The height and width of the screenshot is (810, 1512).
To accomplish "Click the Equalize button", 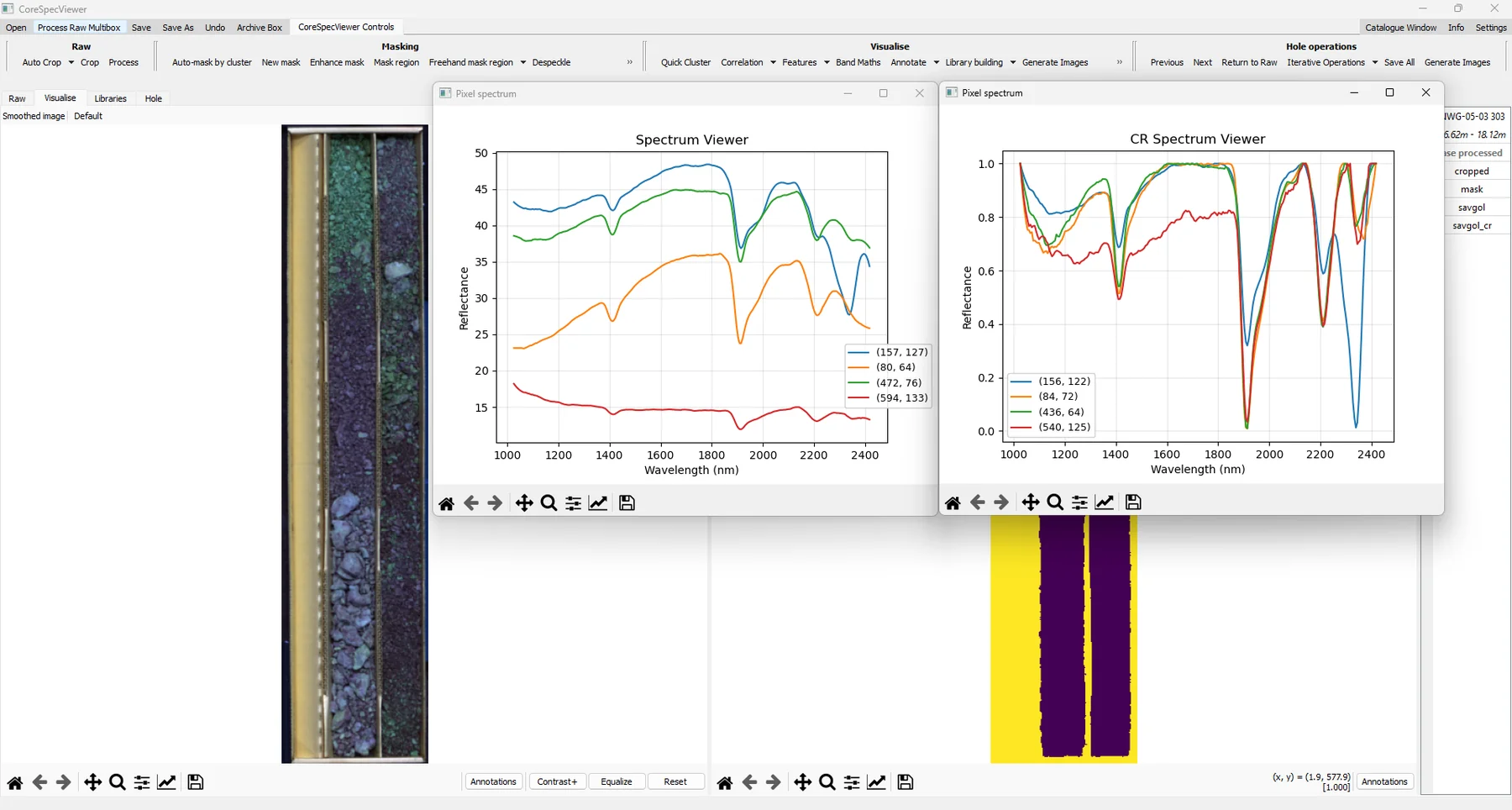I will tap(617, 782).
